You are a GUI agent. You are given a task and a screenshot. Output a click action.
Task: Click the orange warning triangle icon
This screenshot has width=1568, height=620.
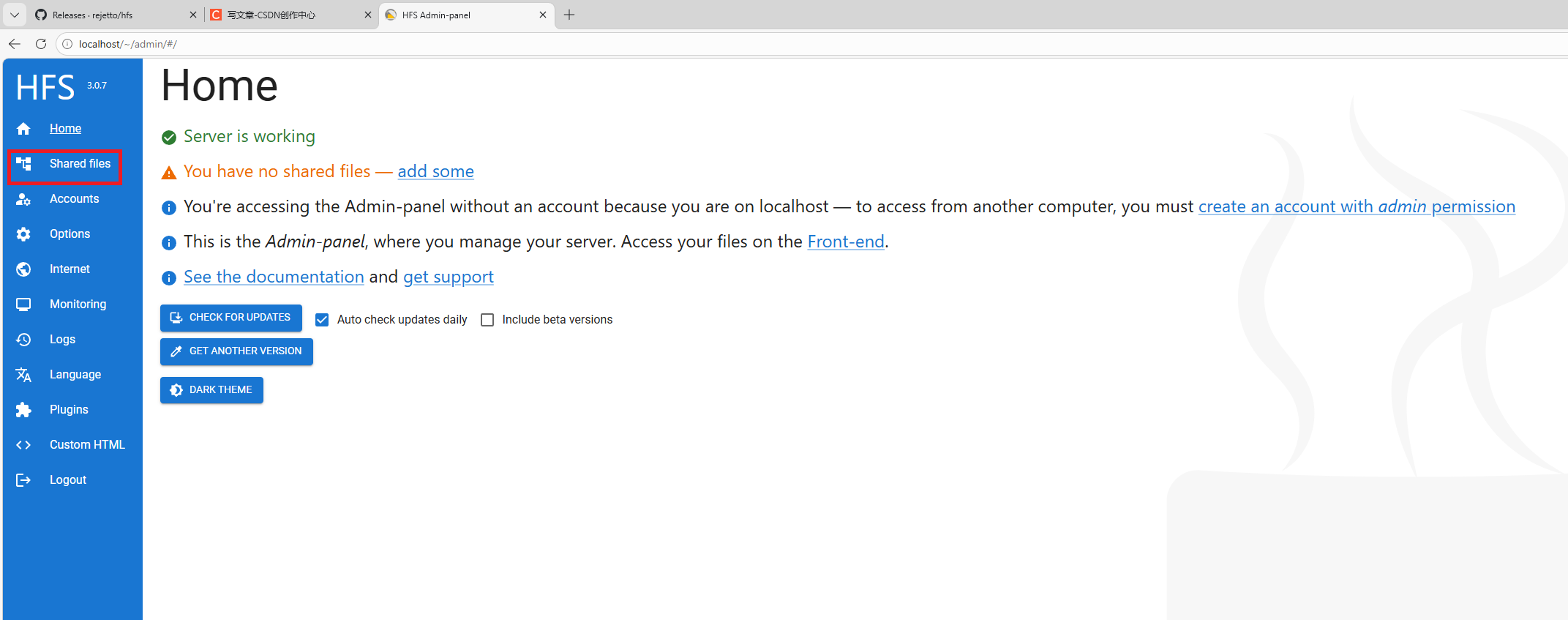(x=169, y=173)
